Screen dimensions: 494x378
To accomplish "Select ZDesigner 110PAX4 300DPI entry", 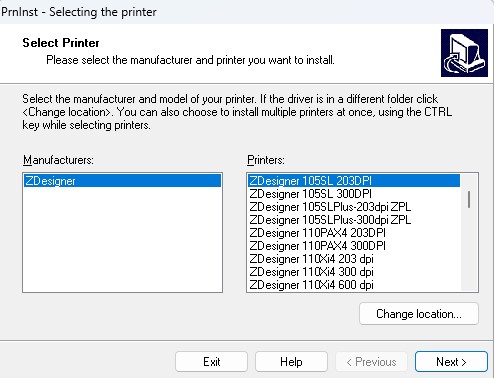I will coord(354,246).
